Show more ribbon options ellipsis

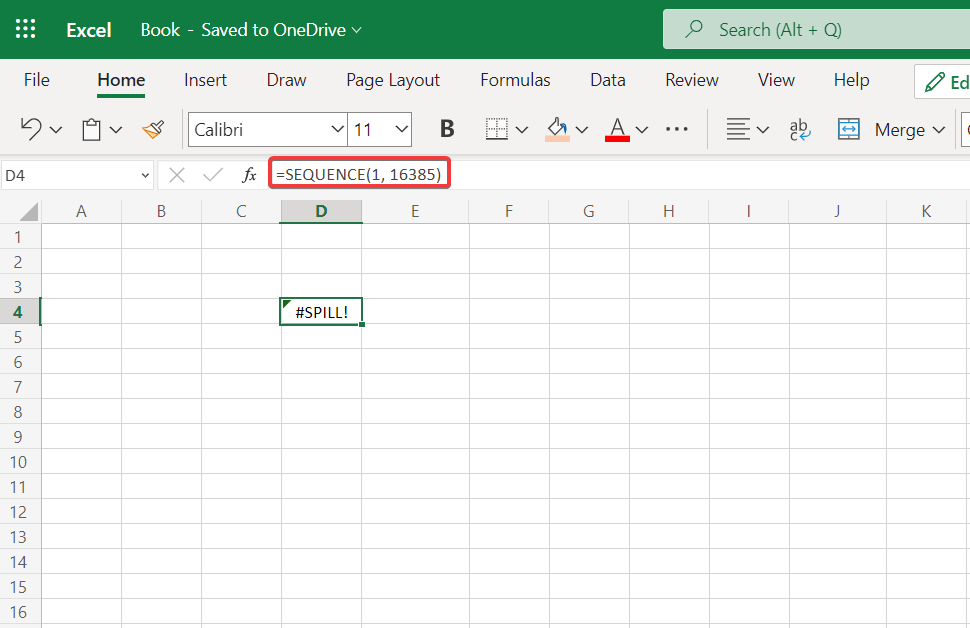coord(677,129)
